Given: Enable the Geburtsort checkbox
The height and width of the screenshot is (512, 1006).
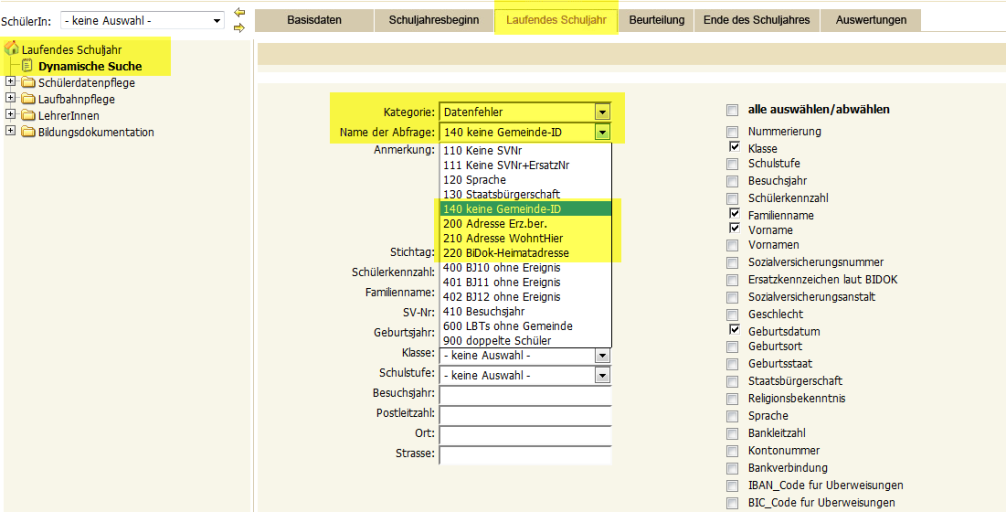Looking at the screenshot, I should [x=732, y=347].
